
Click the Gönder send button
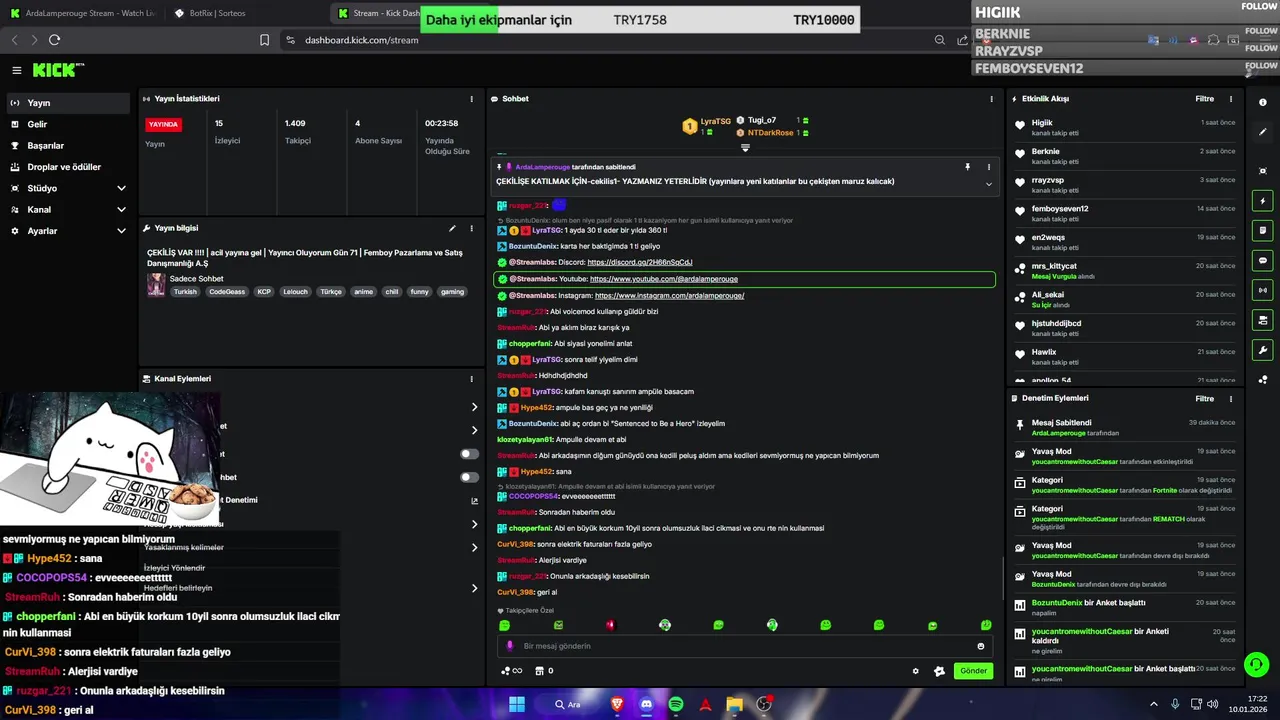(973, 671)
